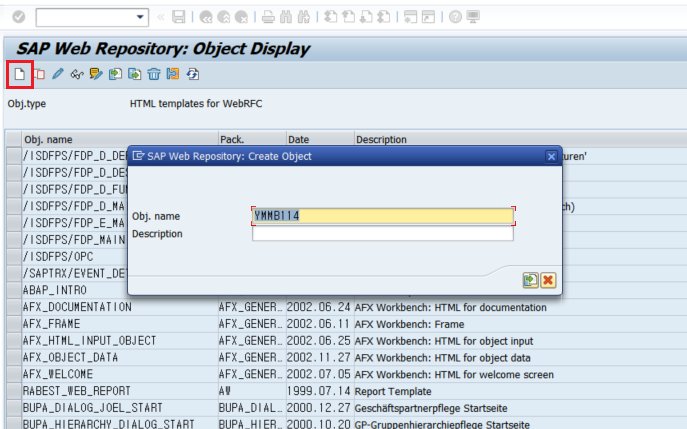The width and height of the screenshot is (687, 429).
Task: Click the Exit up-arrow icon
Action: [x=223, y=17]
